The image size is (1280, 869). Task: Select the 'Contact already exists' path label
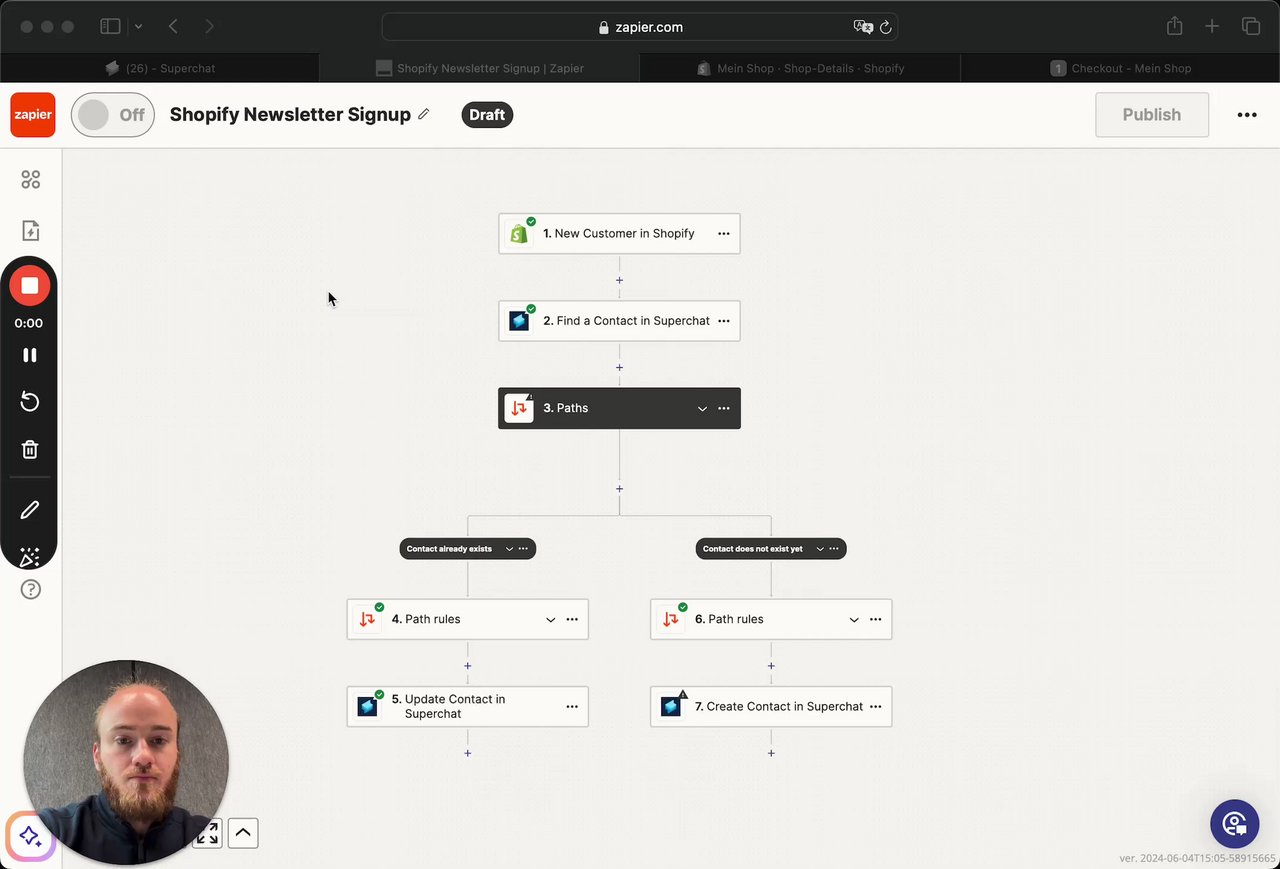[449, 549]
